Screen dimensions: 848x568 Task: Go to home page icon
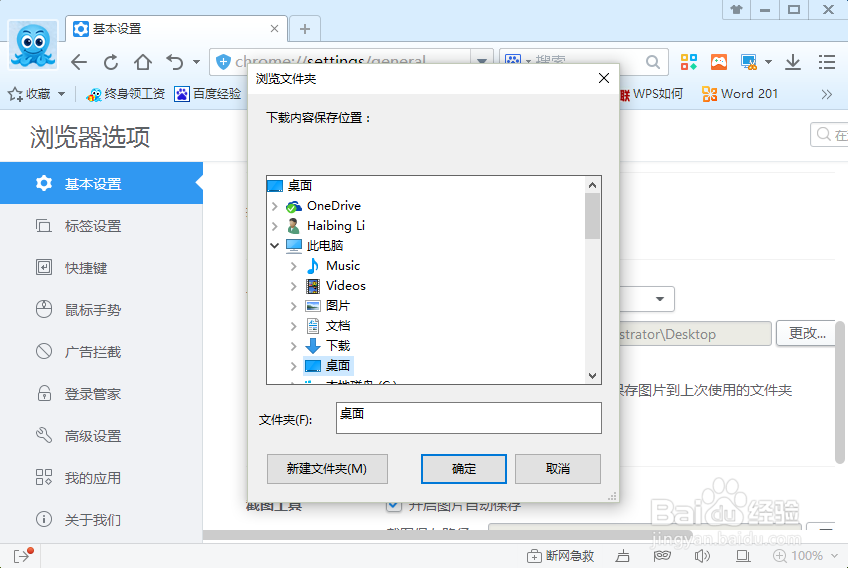pyautogui.click(x=143, y=62)
